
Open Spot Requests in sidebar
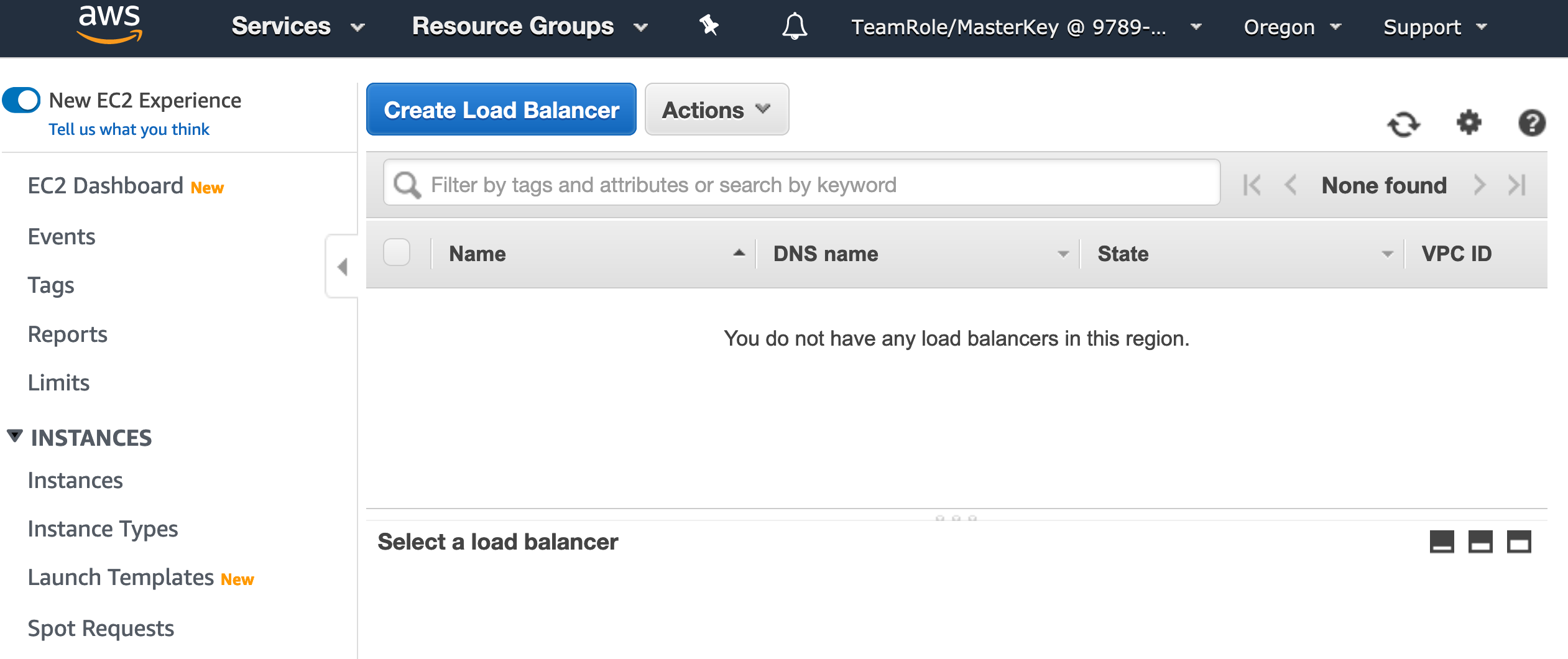pos(101,629)
